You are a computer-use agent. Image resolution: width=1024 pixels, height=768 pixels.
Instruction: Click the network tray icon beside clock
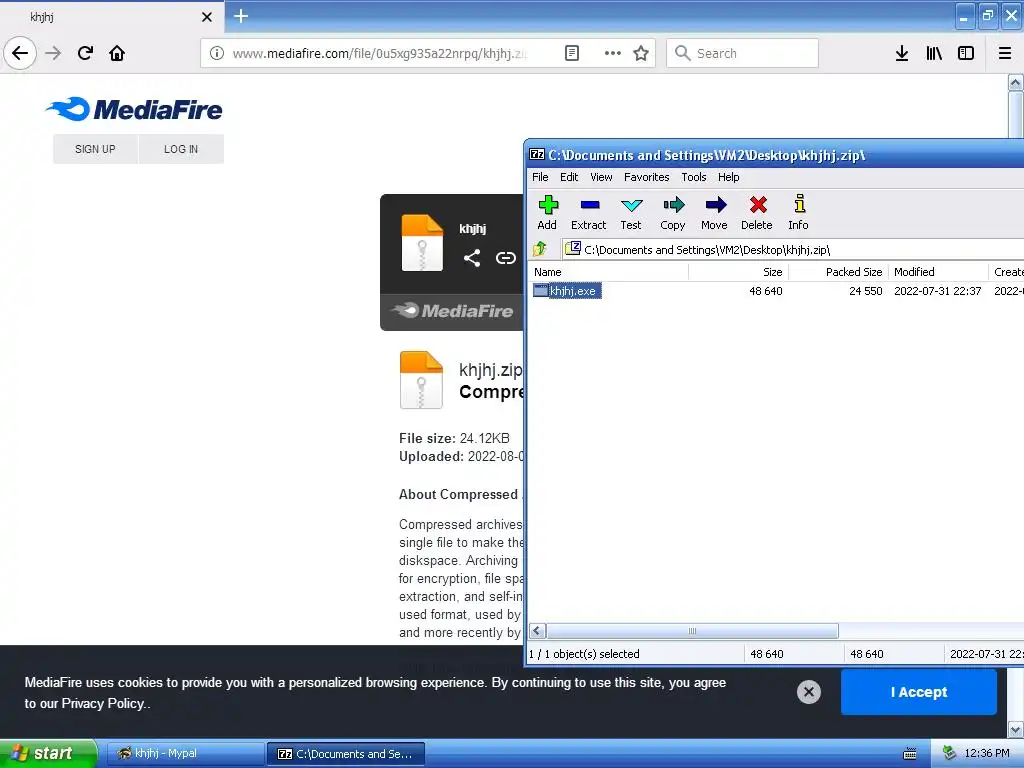[x=949, y=753]
